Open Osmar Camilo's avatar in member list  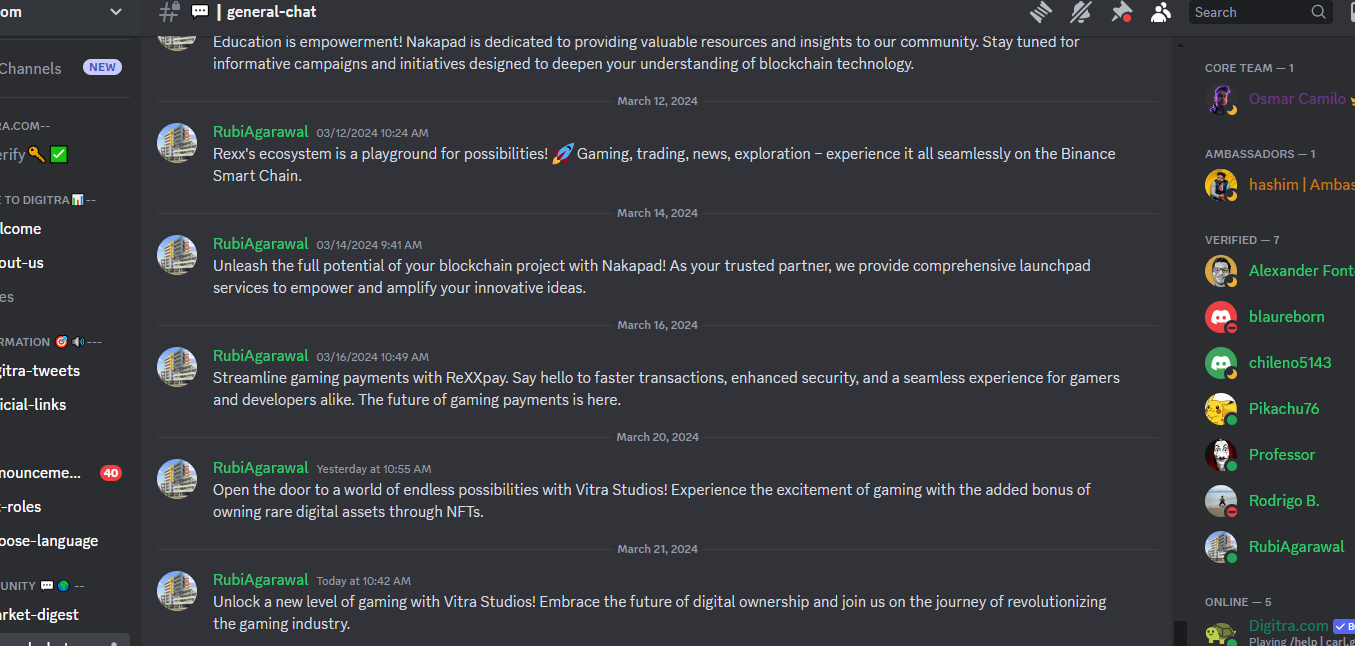[x=1221, y=99]
